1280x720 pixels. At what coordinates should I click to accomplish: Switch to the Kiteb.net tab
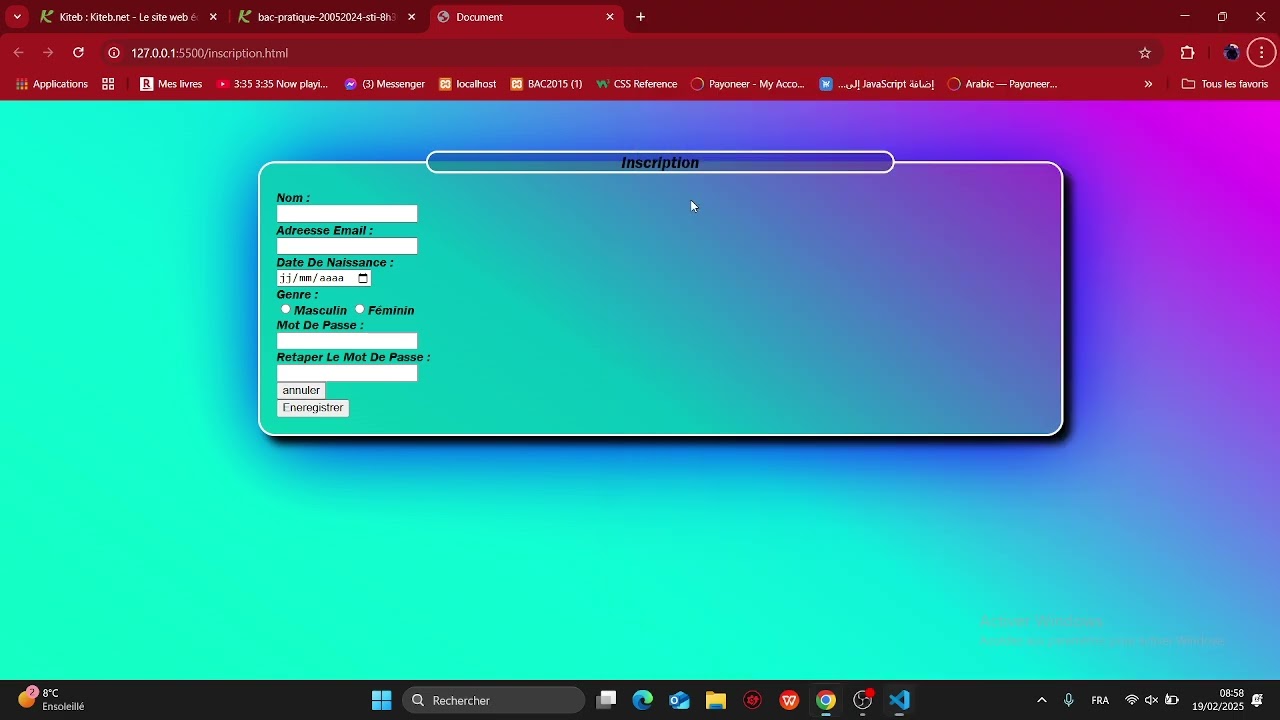129,17
